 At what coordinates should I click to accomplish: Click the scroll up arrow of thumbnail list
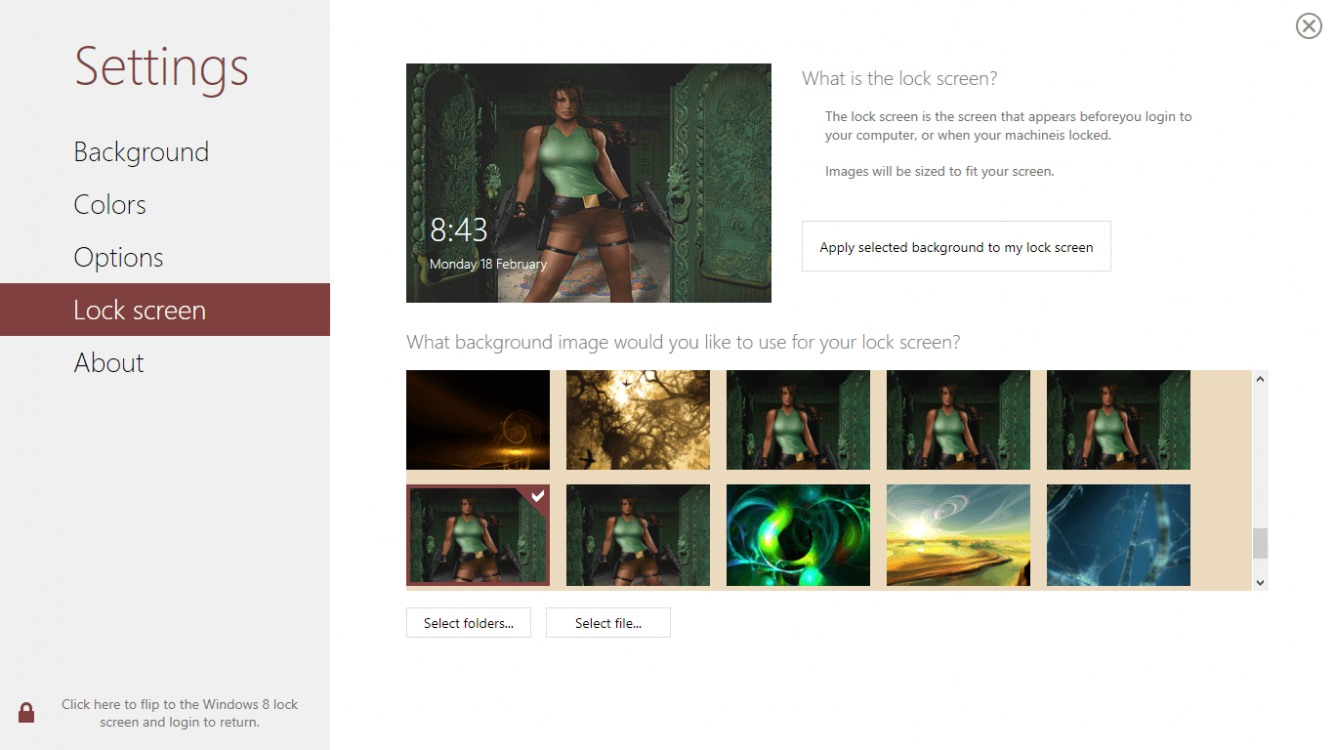(x=1260, y=379)
